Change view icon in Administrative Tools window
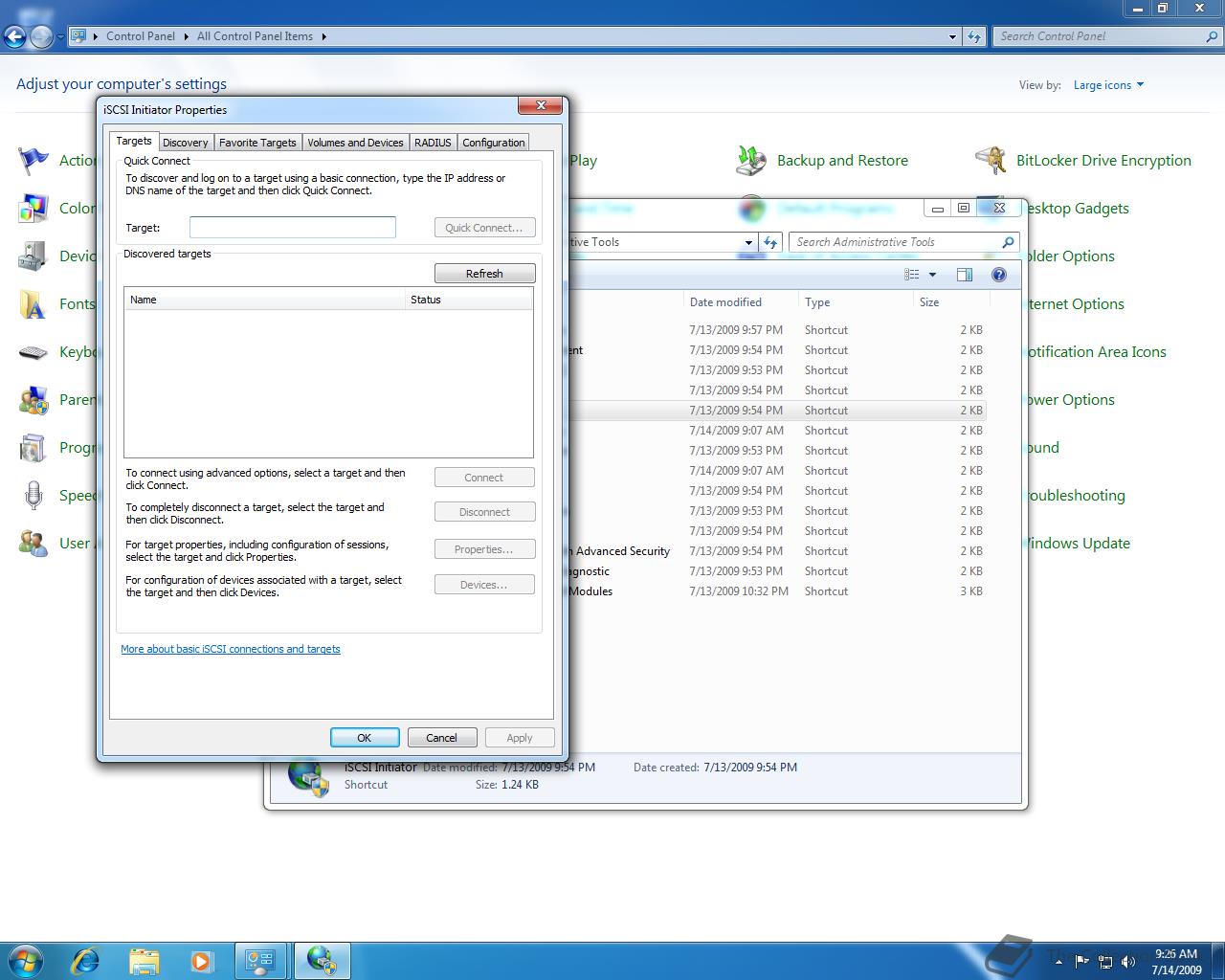1225x980 pixels. [912, 275]
